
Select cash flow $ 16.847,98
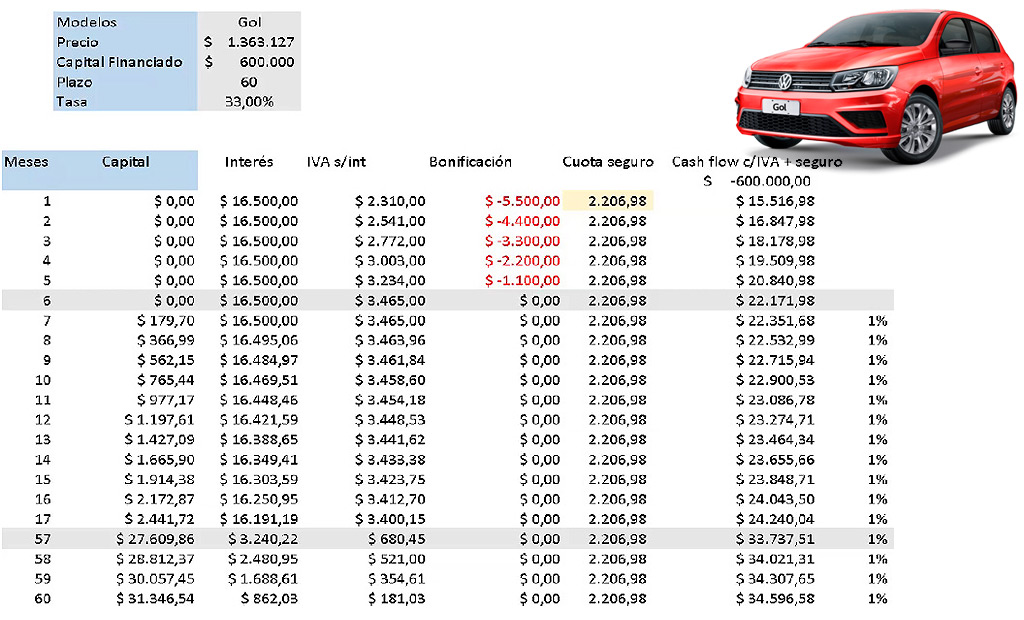click(775, 221)
